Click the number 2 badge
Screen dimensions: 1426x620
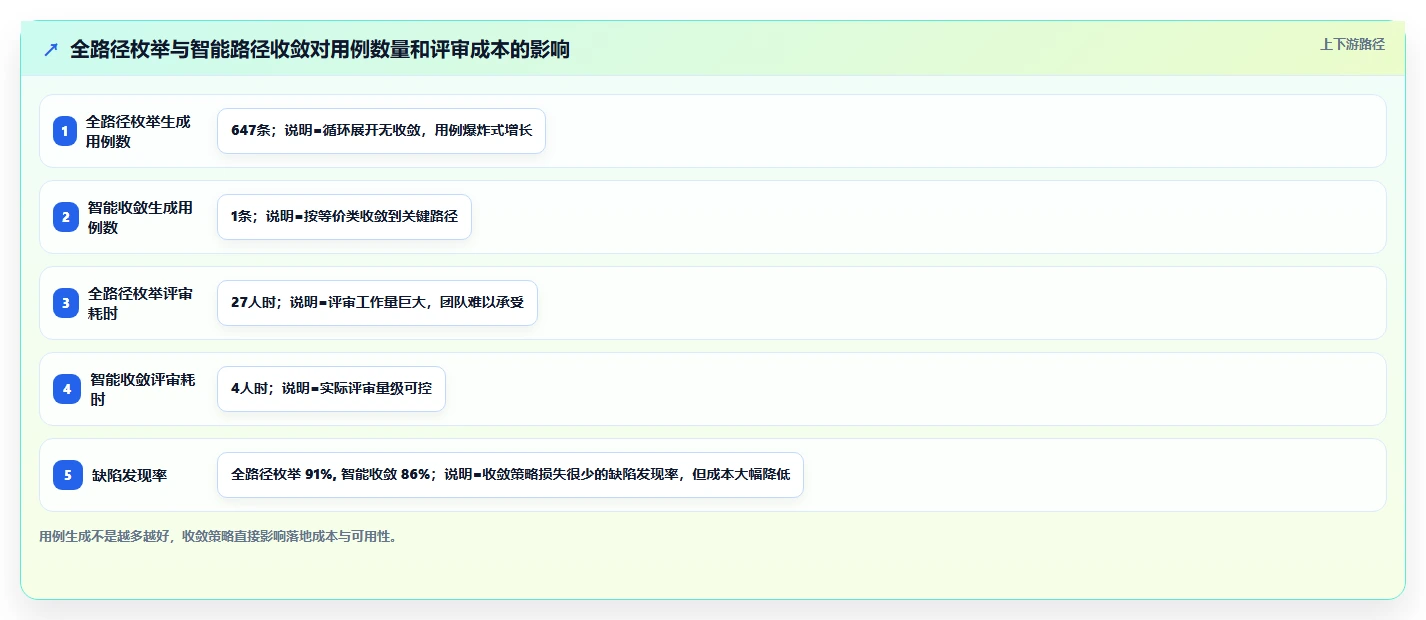65,217
